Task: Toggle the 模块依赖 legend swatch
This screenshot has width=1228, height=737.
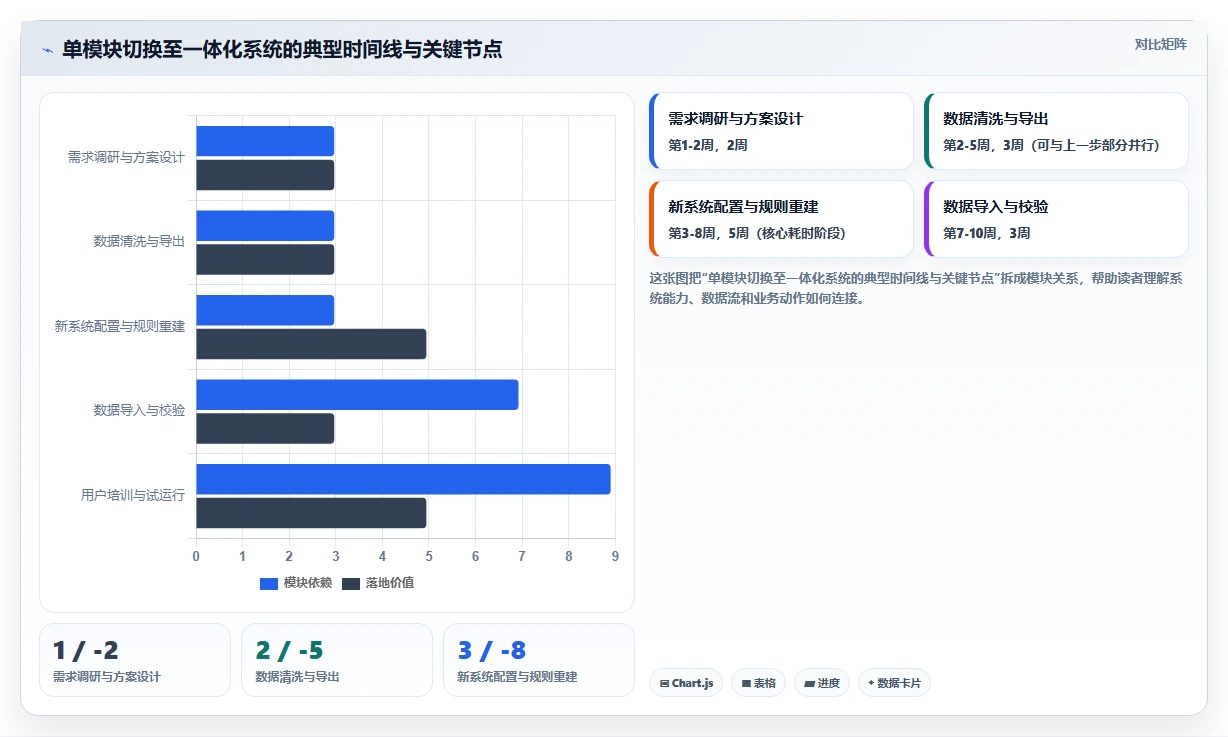Action: (x=269, y=584)
